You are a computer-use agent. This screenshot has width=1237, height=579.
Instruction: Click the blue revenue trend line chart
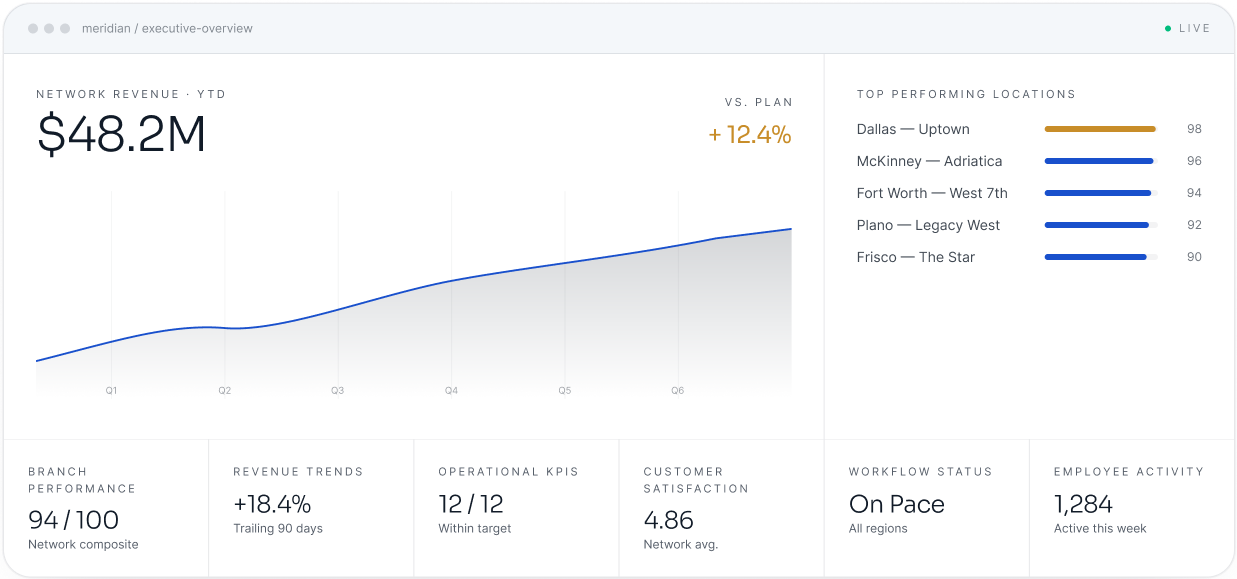tap(414, 295)
